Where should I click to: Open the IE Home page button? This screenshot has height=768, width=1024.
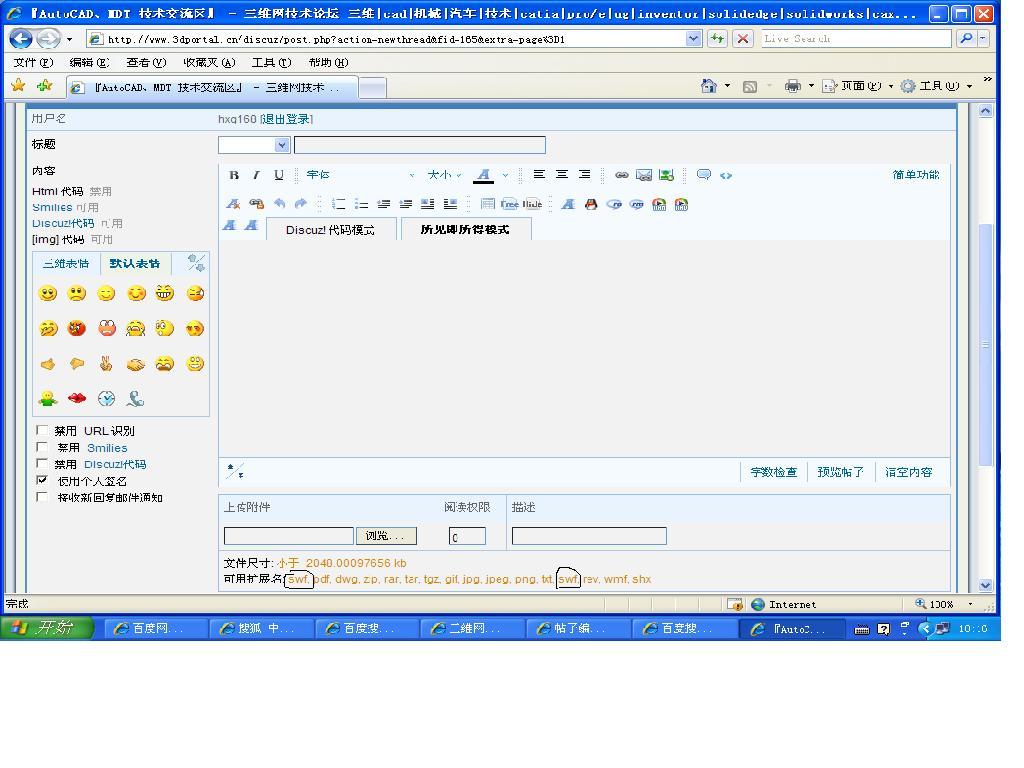coord(709,86)
